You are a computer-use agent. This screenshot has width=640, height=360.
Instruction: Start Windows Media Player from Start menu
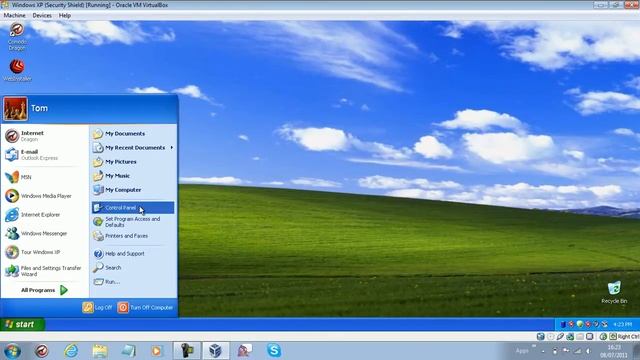(44, 196)
